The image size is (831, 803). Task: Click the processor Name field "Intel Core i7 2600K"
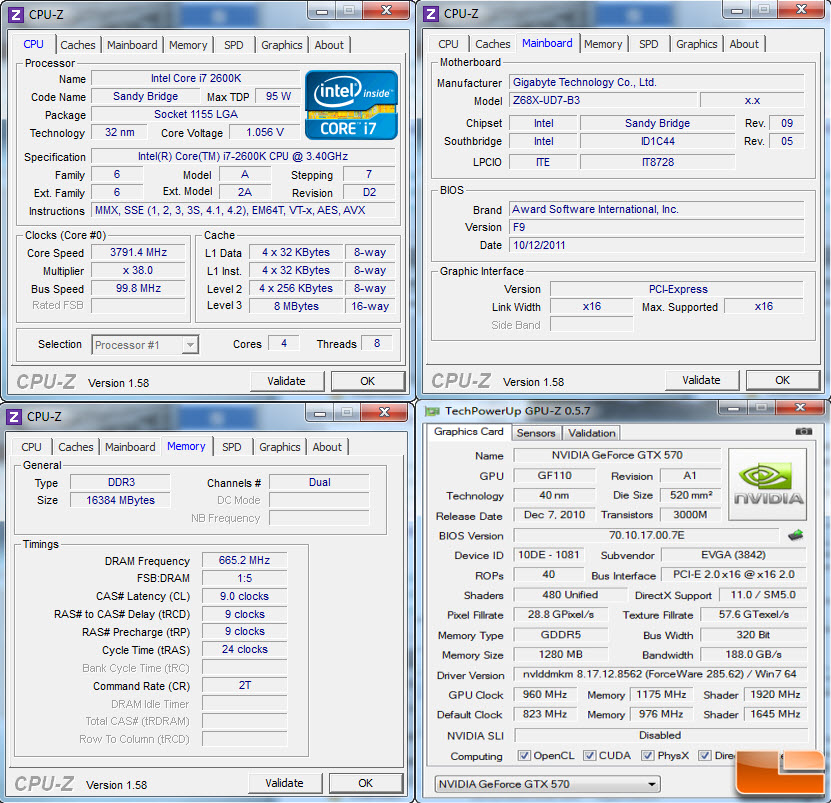click(196, 78)
